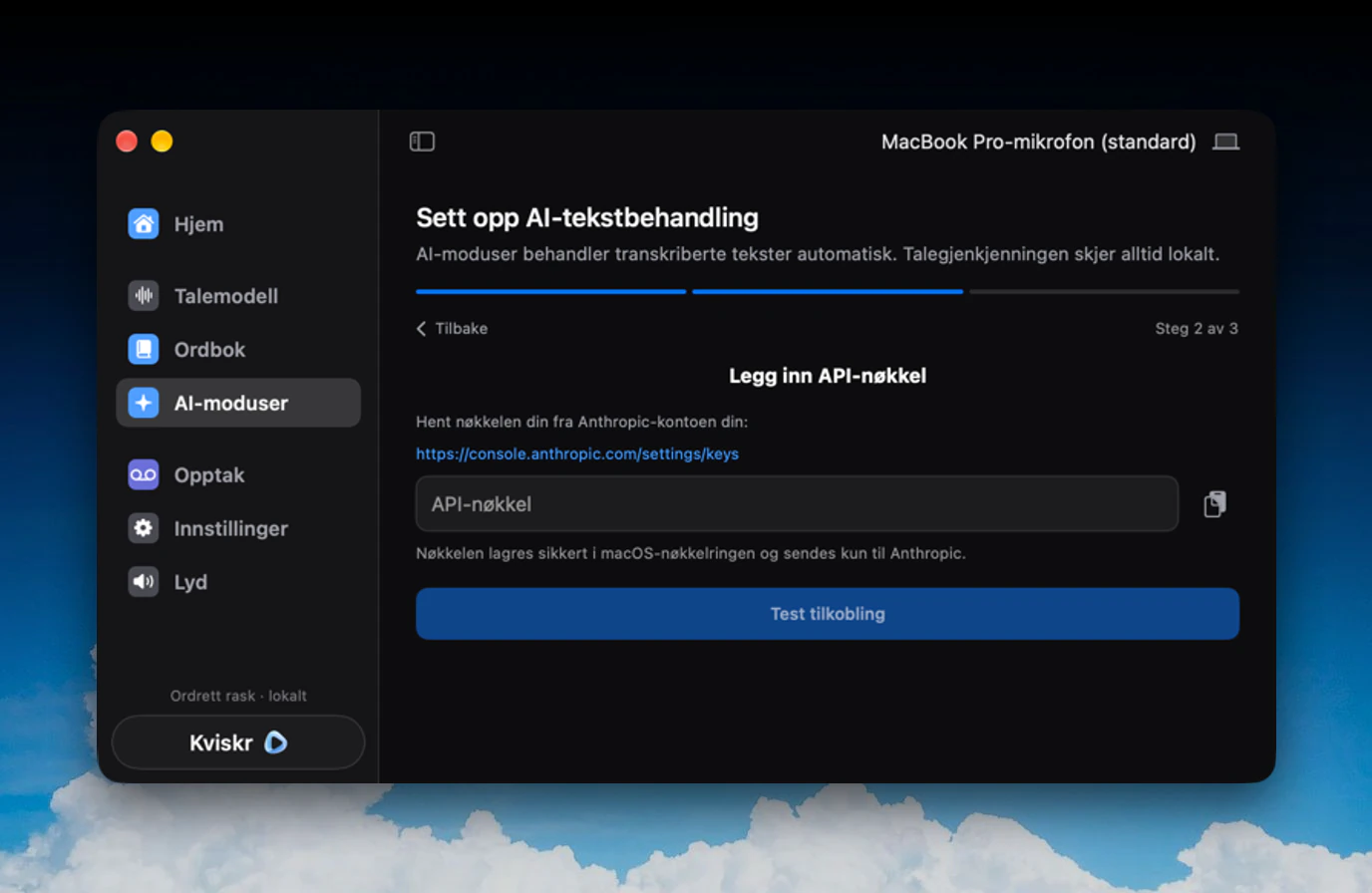This screenshot has height=893, width=1372.
Task: Click 'Legg inn API-nøkkel' heading
Action: (x=828, y=376)
